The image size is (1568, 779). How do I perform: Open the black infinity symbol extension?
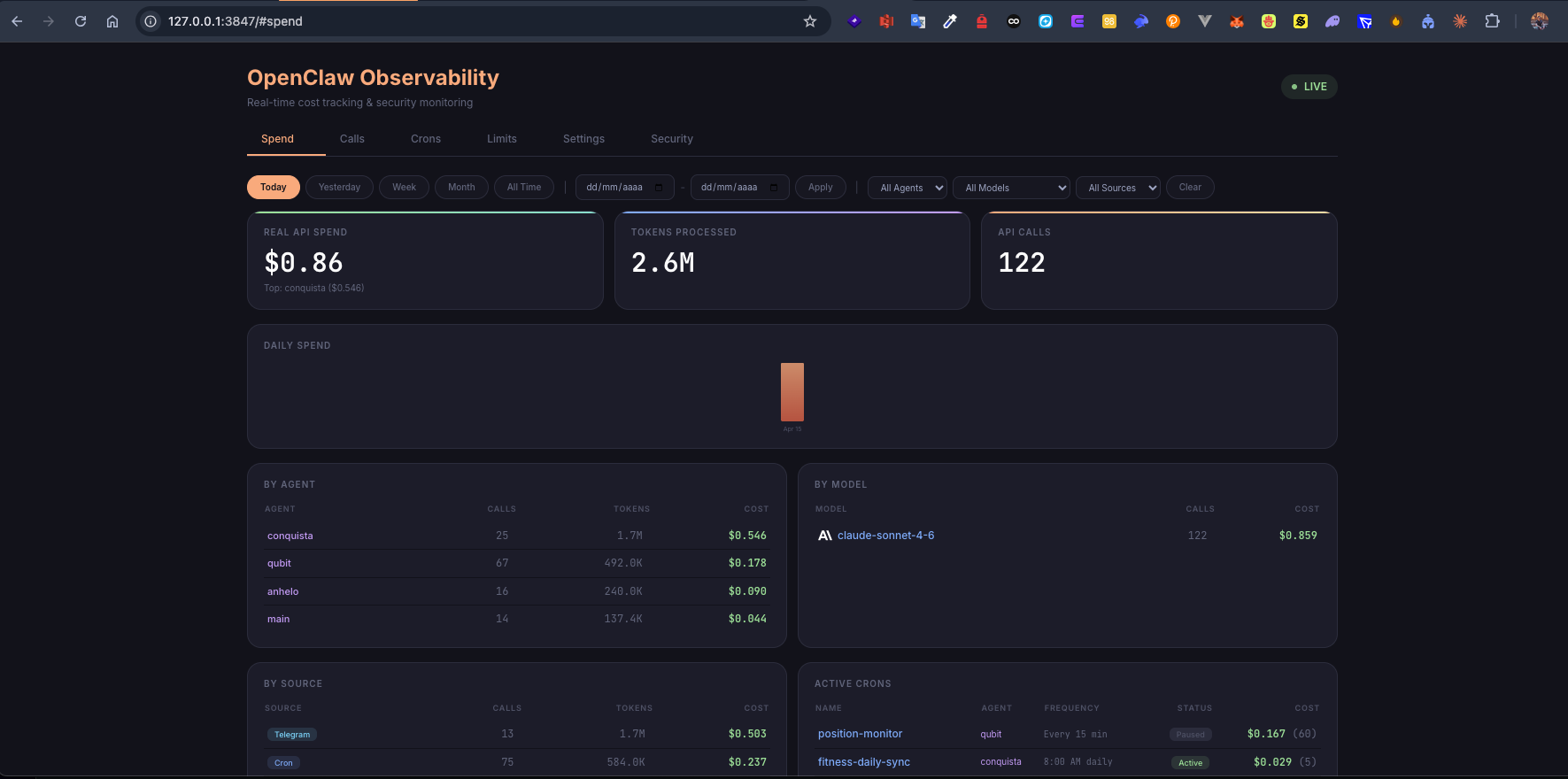point(1014,21)
